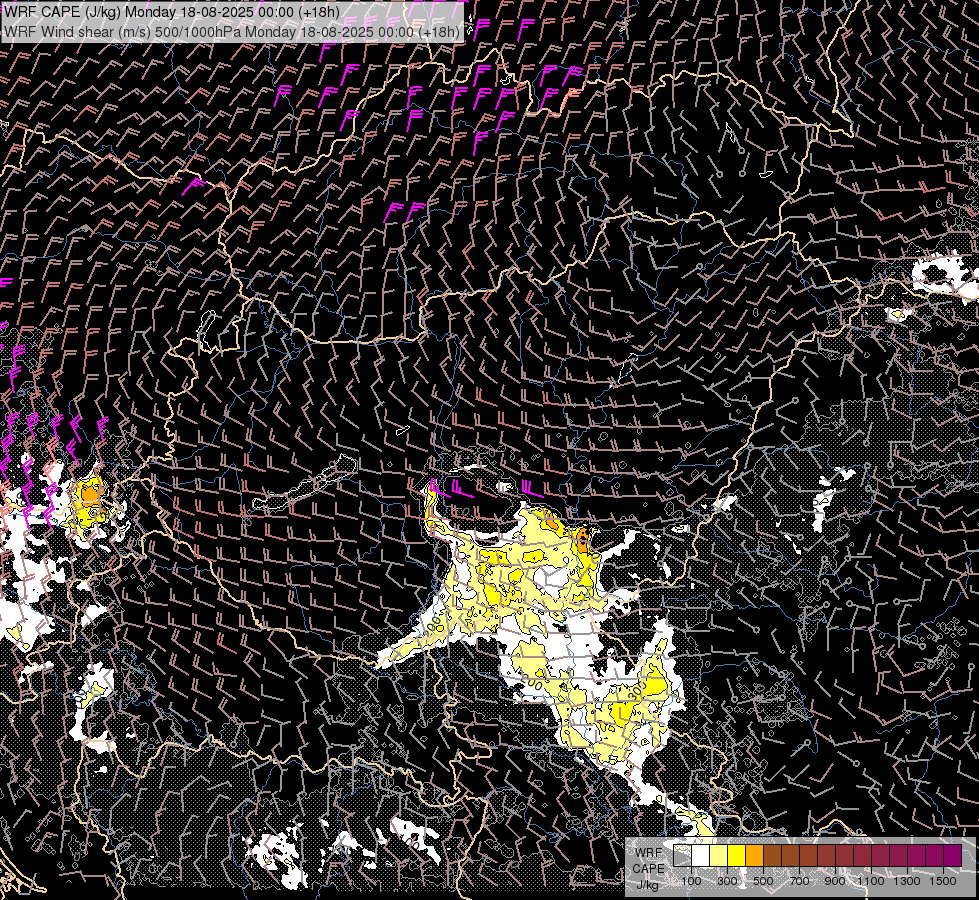The width and height of the screenshot is (979, 900).
Task: Click the J/kg unit label in the legend
Action: point(648,885)
